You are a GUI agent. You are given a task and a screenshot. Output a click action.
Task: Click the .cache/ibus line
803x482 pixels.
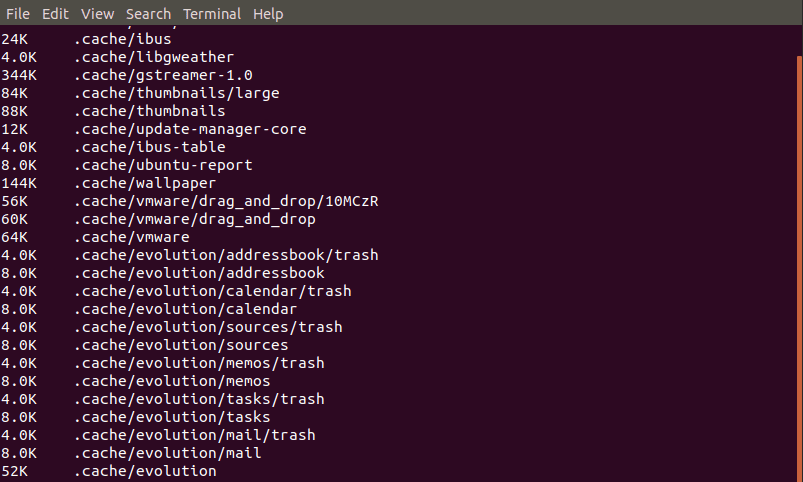(86, 39)
